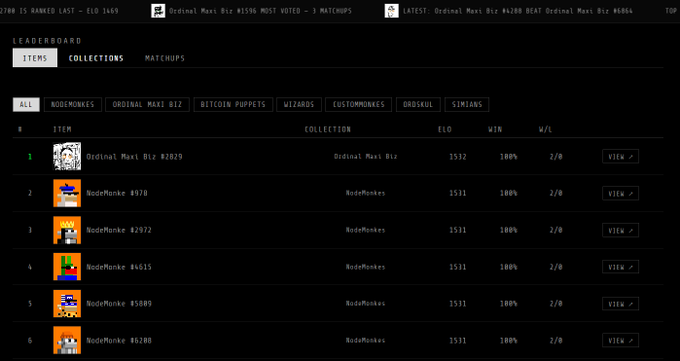The image size is (680, 361).
Task: Filter leaderboard by Wizards
Action: pos(299,105)
